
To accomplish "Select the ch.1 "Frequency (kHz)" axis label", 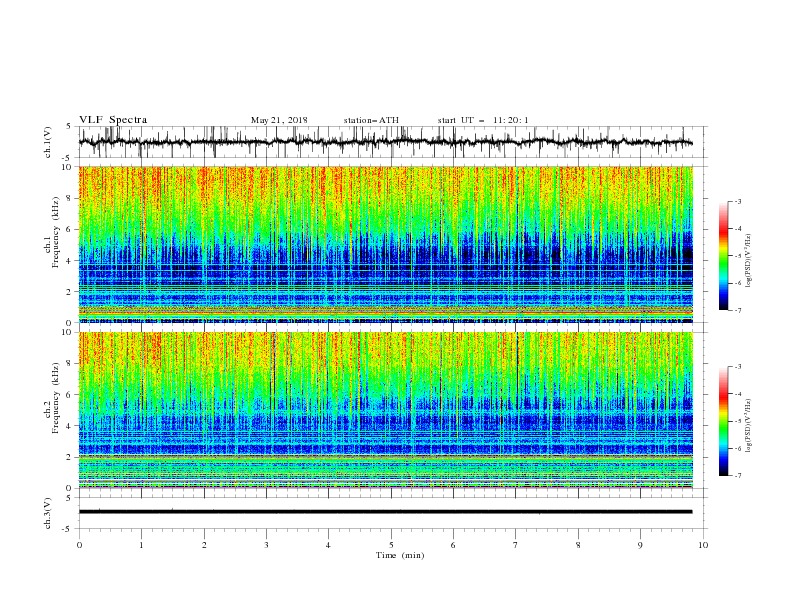I will [x=56, y=233].
